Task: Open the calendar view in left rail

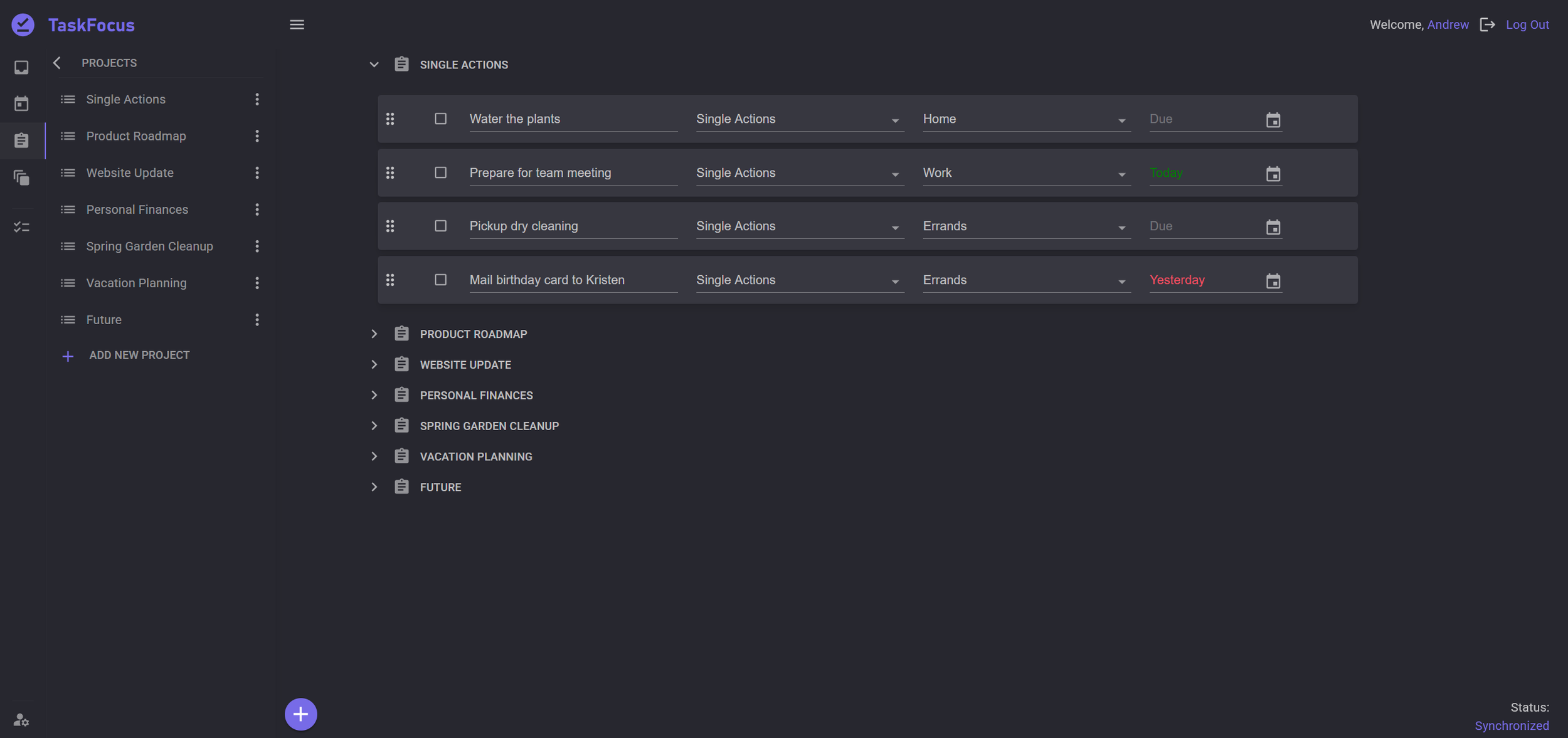Action: (x=21, y=103)
